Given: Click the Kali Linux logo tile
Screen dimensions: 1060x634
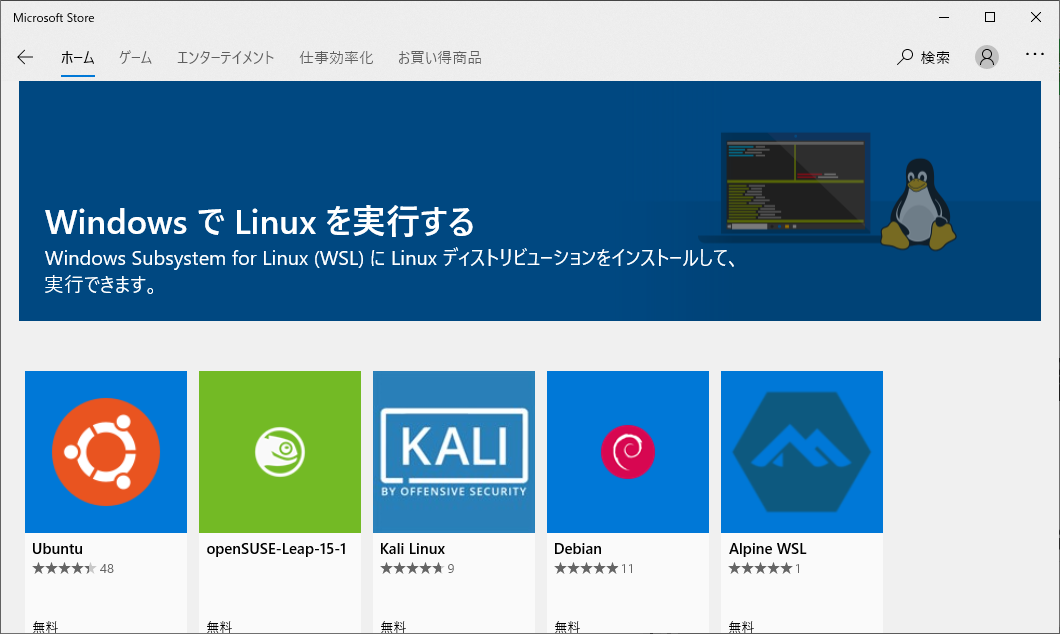Looking at the screenshot, I should point(454,452).
